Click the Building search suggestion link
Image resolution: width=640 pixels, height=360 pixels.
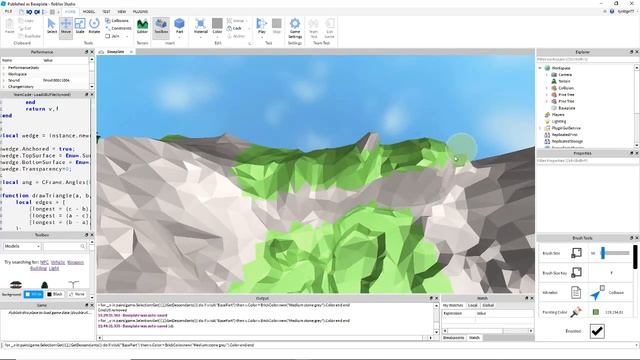point(38,268)
